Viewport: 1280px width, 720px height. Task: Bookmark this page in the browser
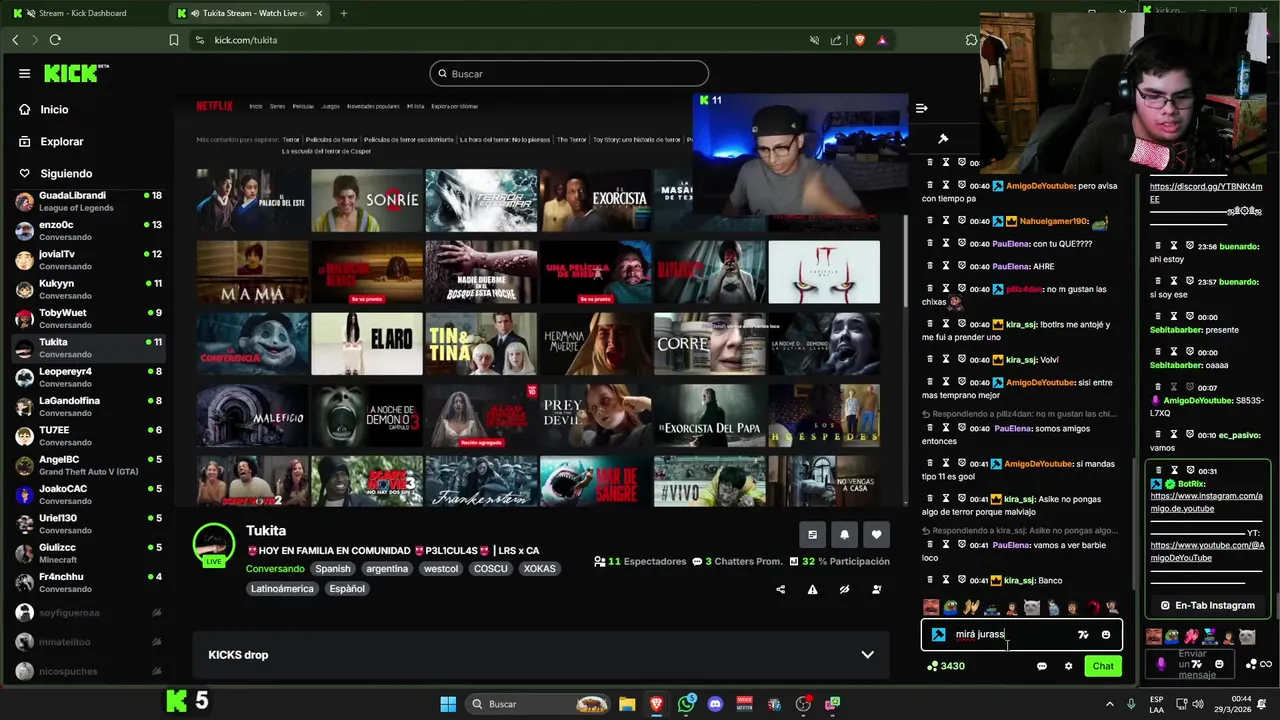(174, 40)
